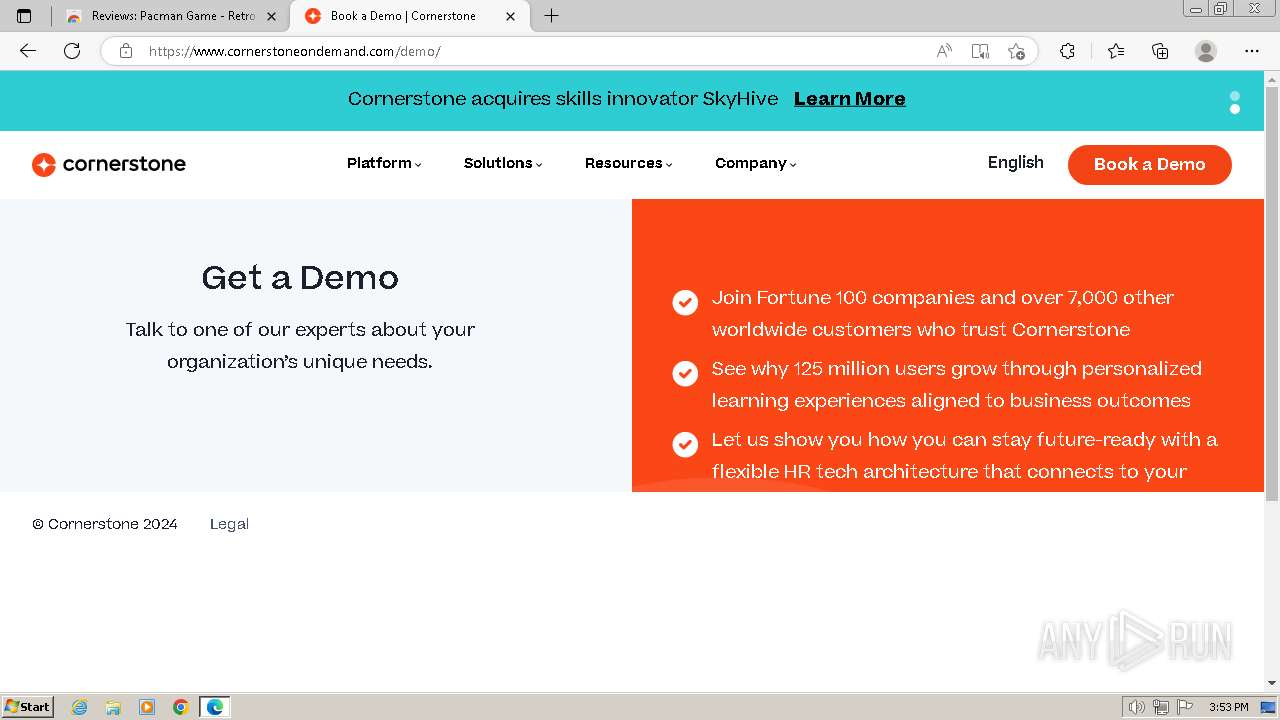This screenshot has height=720, width=1280.
Task: Click the network tray icon
Action: (x=1161, y=707)
